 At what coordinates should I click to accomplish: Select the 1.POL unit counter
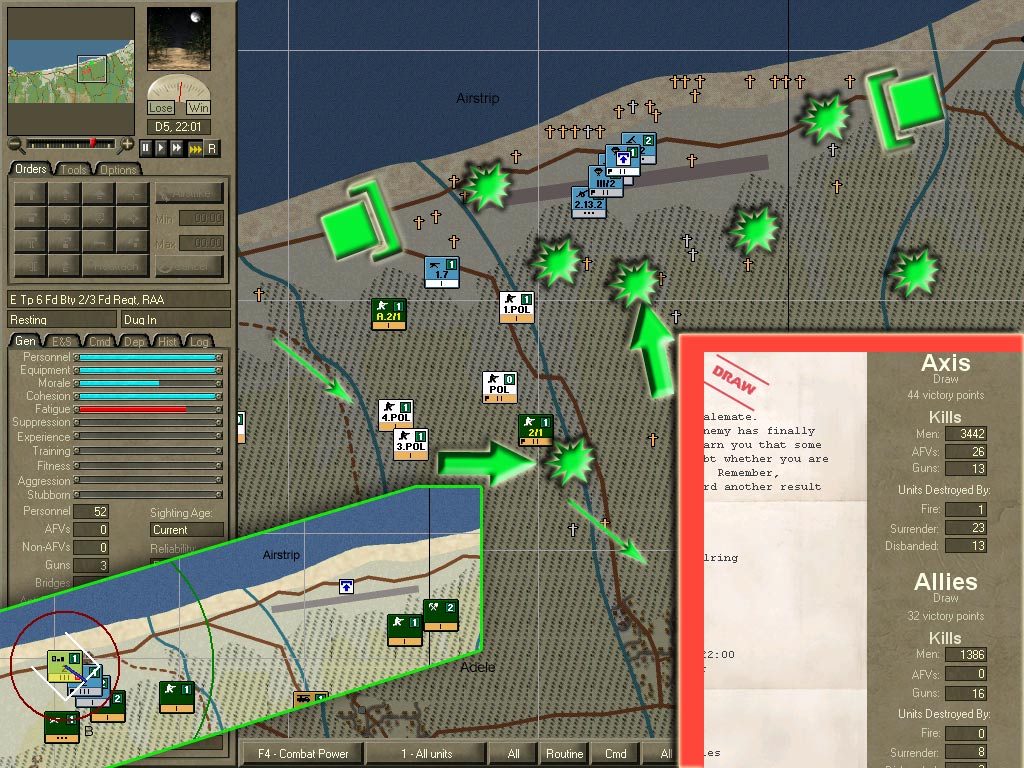[x=517, y=307]
